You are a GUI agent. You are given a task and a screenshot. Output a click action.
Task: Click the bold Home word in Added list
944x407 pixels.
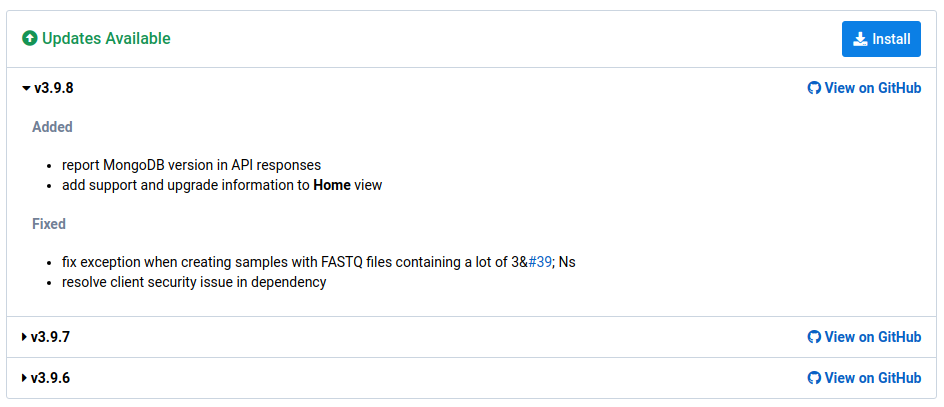click(332, 185)
